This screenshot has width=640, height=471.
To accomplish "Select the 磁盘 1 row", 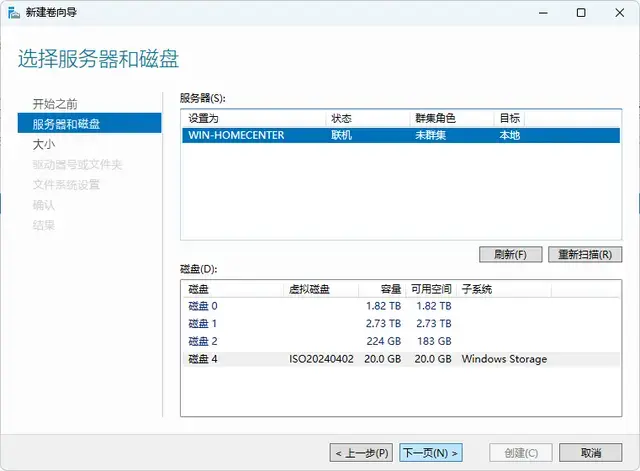I will 401,324.
